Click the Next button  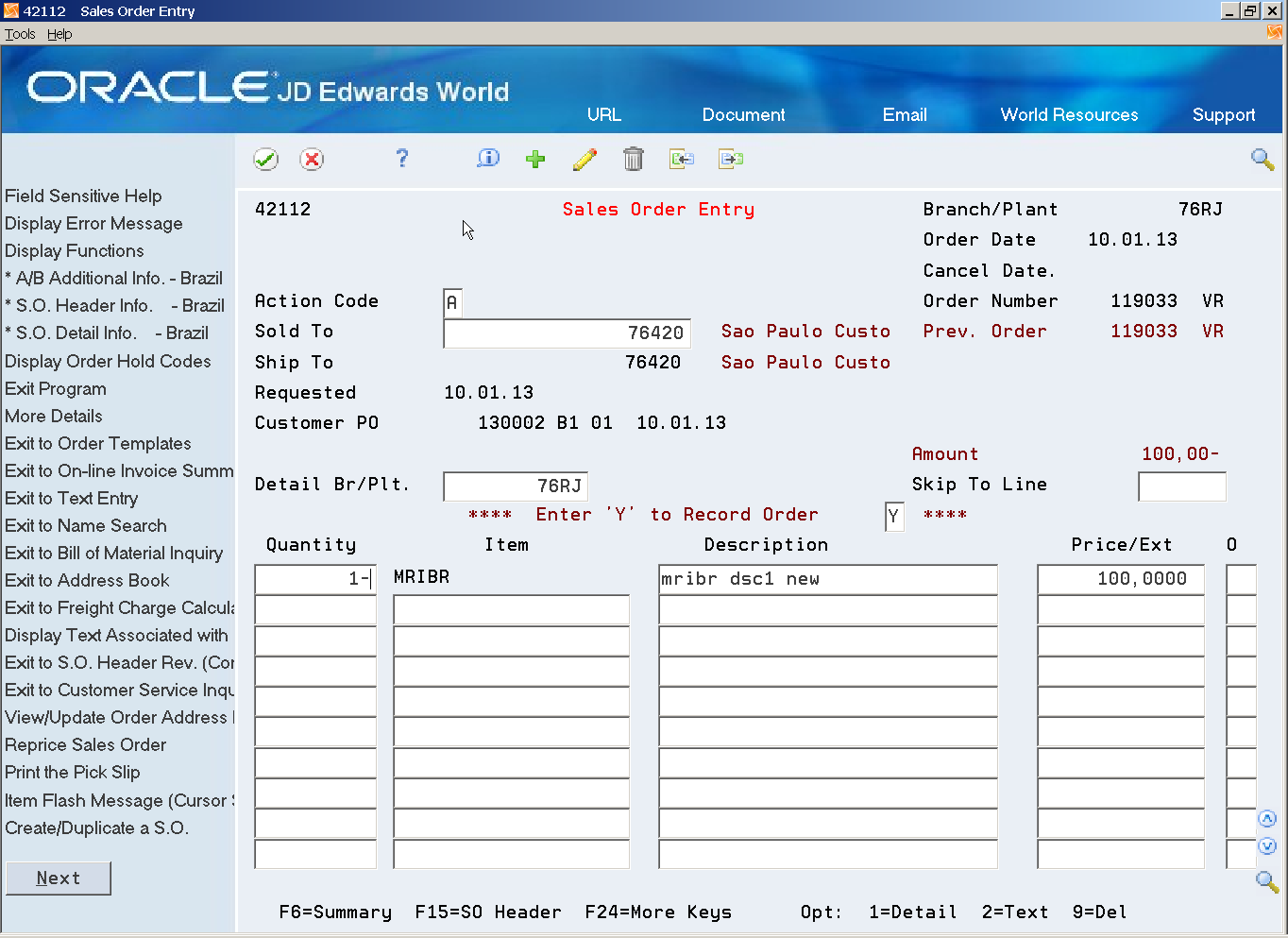click(x=59, y=878)
